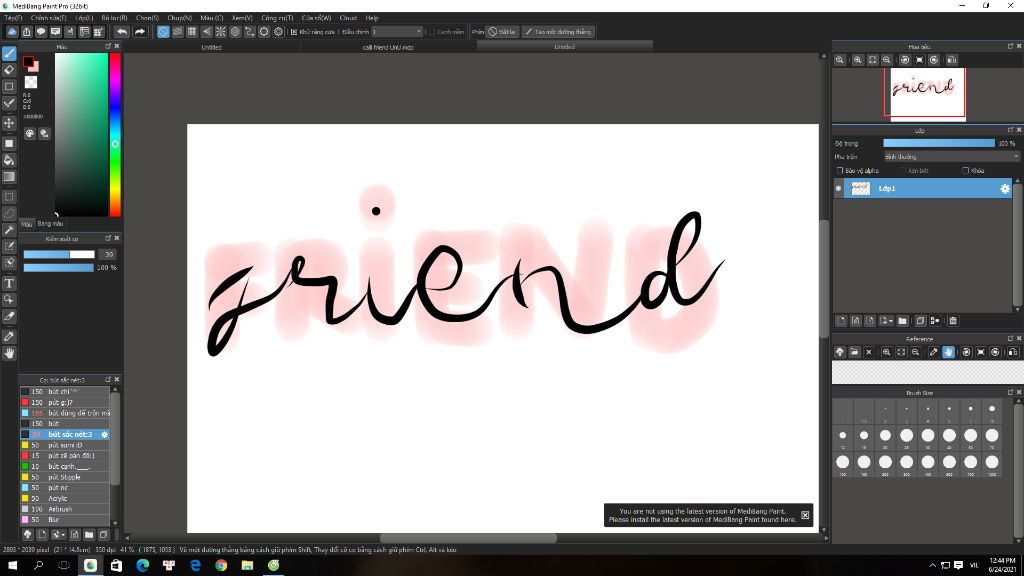
Task: Zoom in on the Navigator panel
Action: (x=857, y=60)
